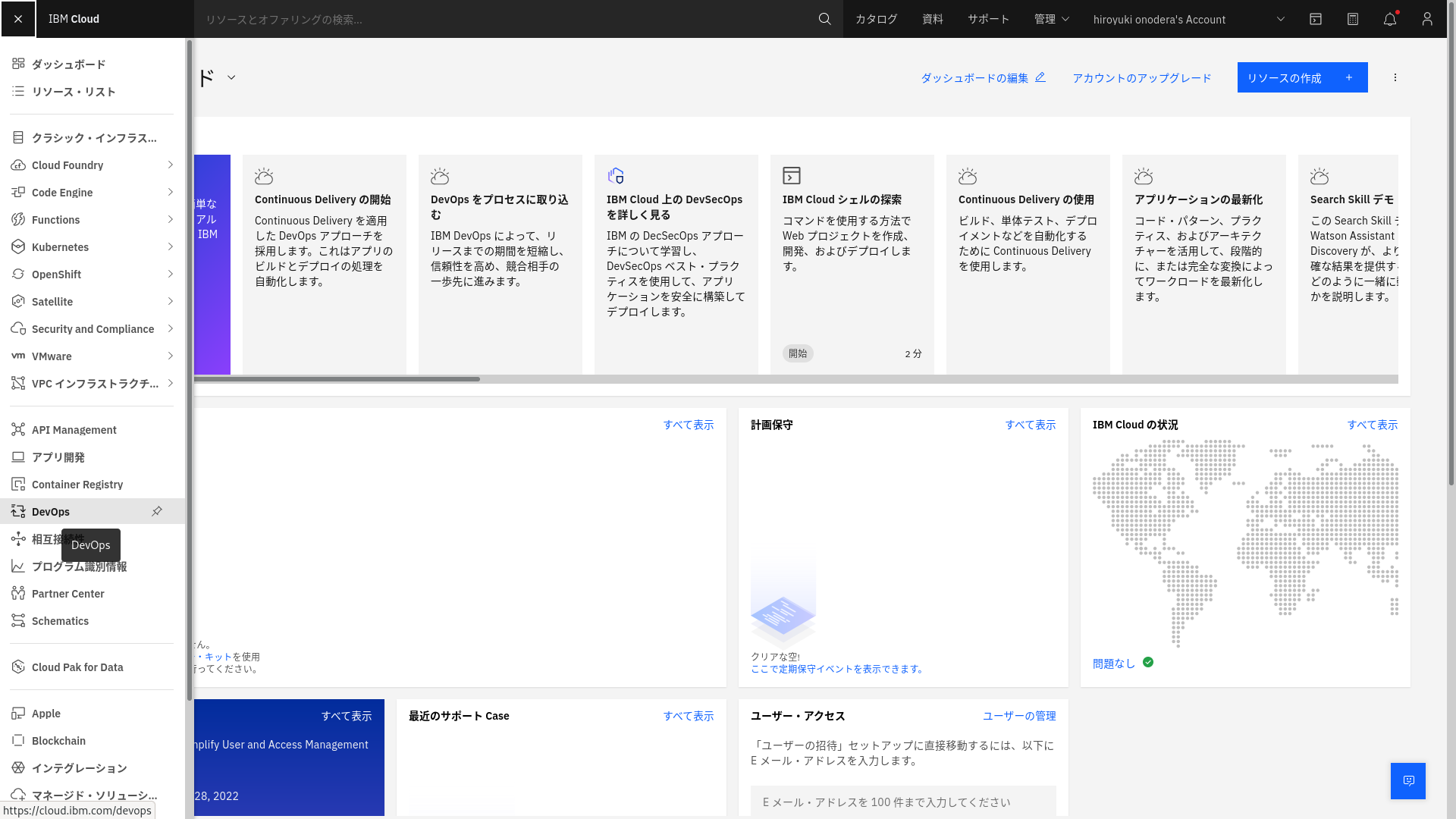Click the email address input field
The width and height of the screenshot is (1456, 819).
click(x=902, y=802)
